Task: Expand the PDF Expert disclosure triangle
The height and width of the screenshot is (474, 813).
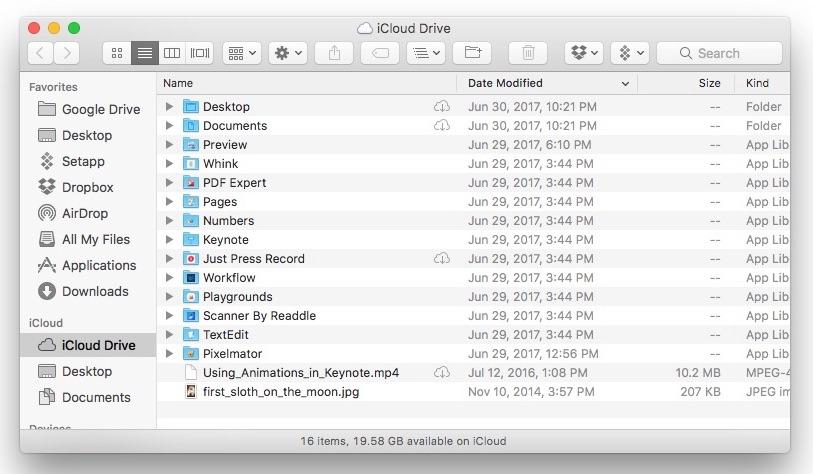Action: pyautogui.click(x=169, y=183)
